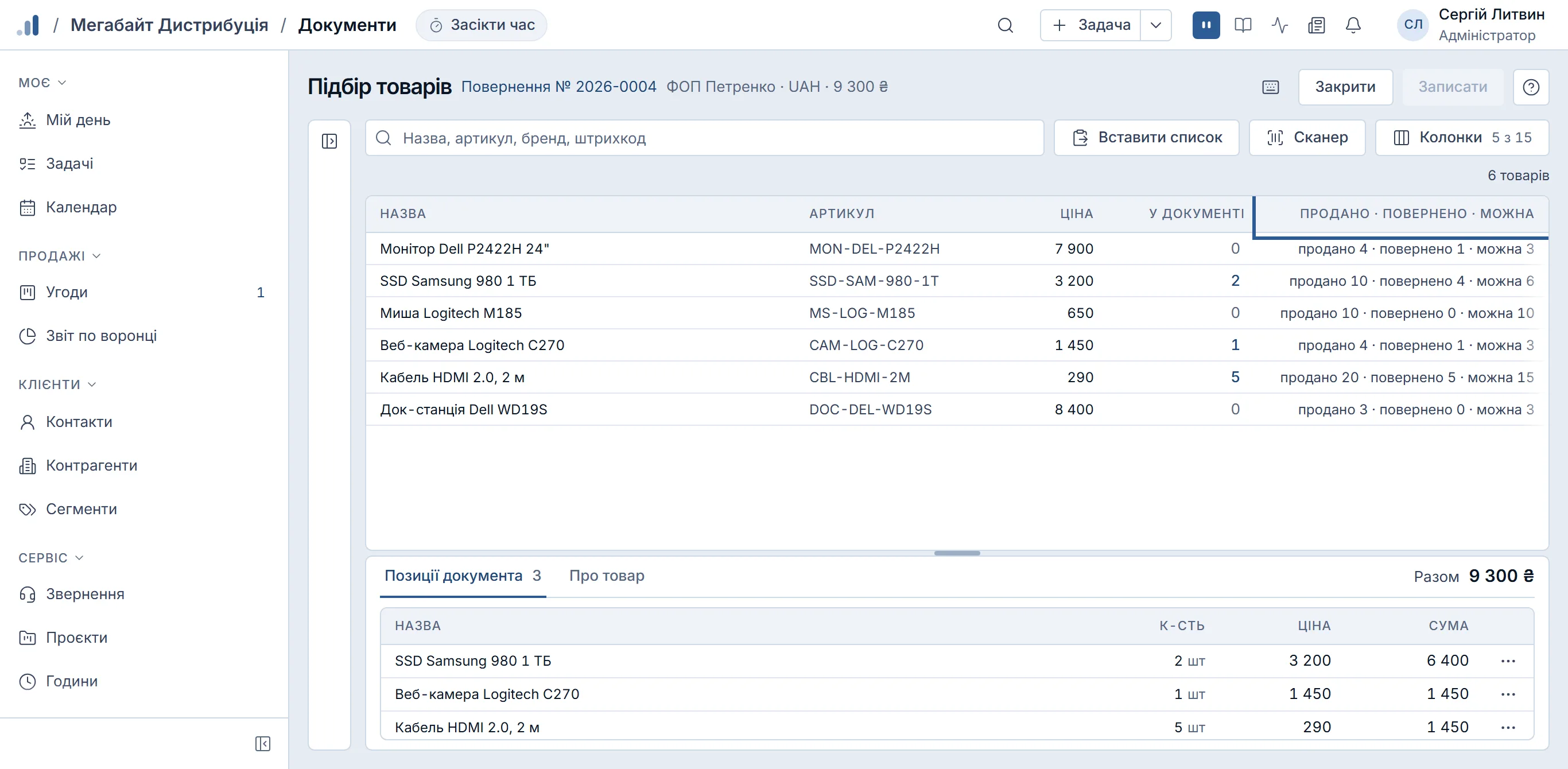
Task: Open the activity pulse icon
Action: [x=1279, y=25]
